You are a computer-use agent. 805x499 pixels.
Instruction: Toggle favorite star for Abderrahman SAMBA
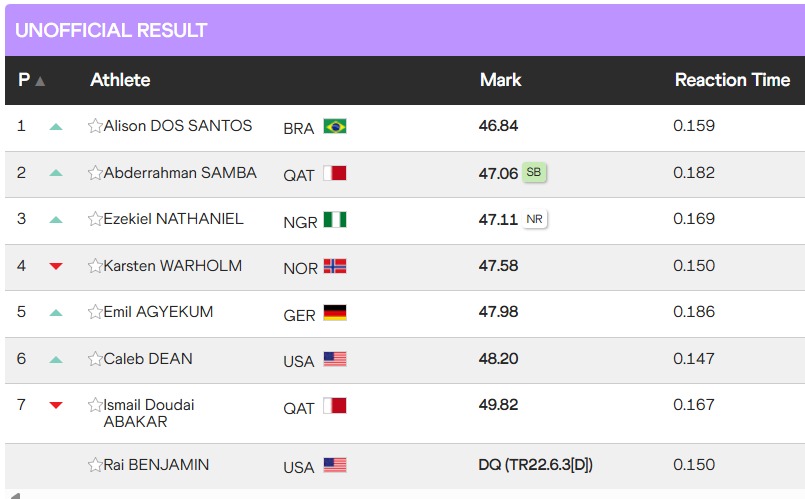coord(95,173)
